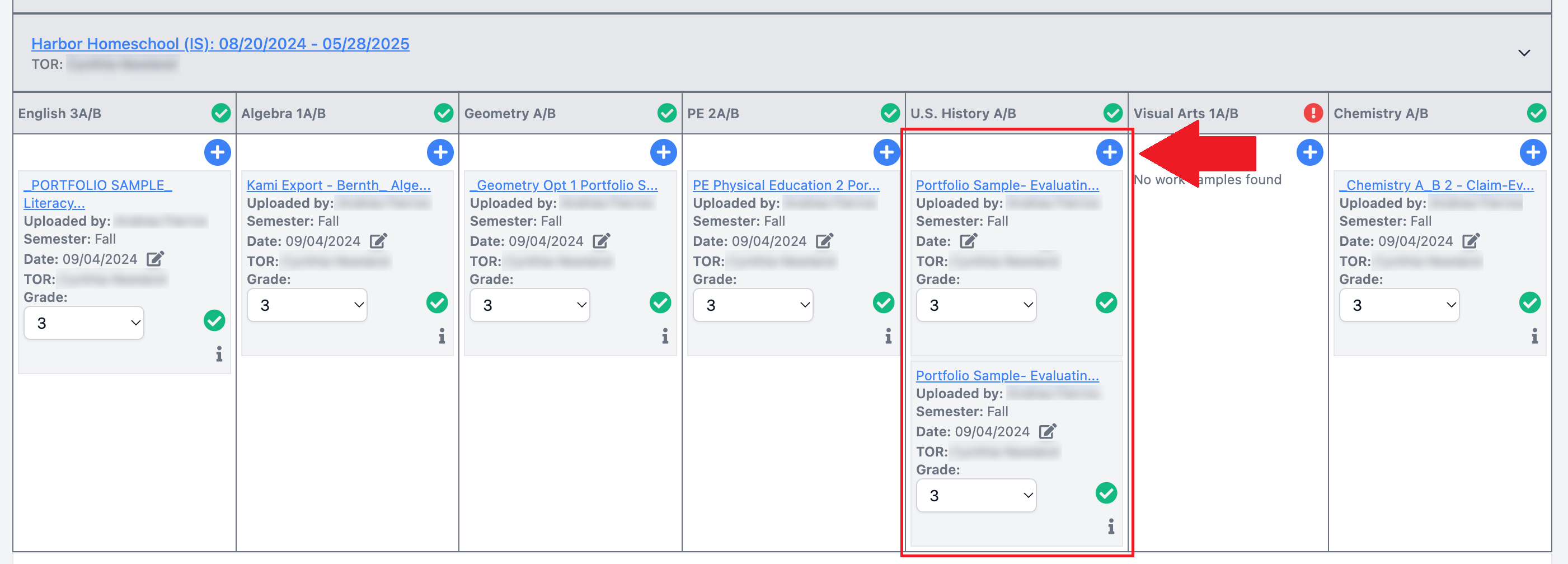This screenshot has width=1568, height=564.
Task: Toggle approval check on Chemistry sample card
Action: [x=1529, y=302]
